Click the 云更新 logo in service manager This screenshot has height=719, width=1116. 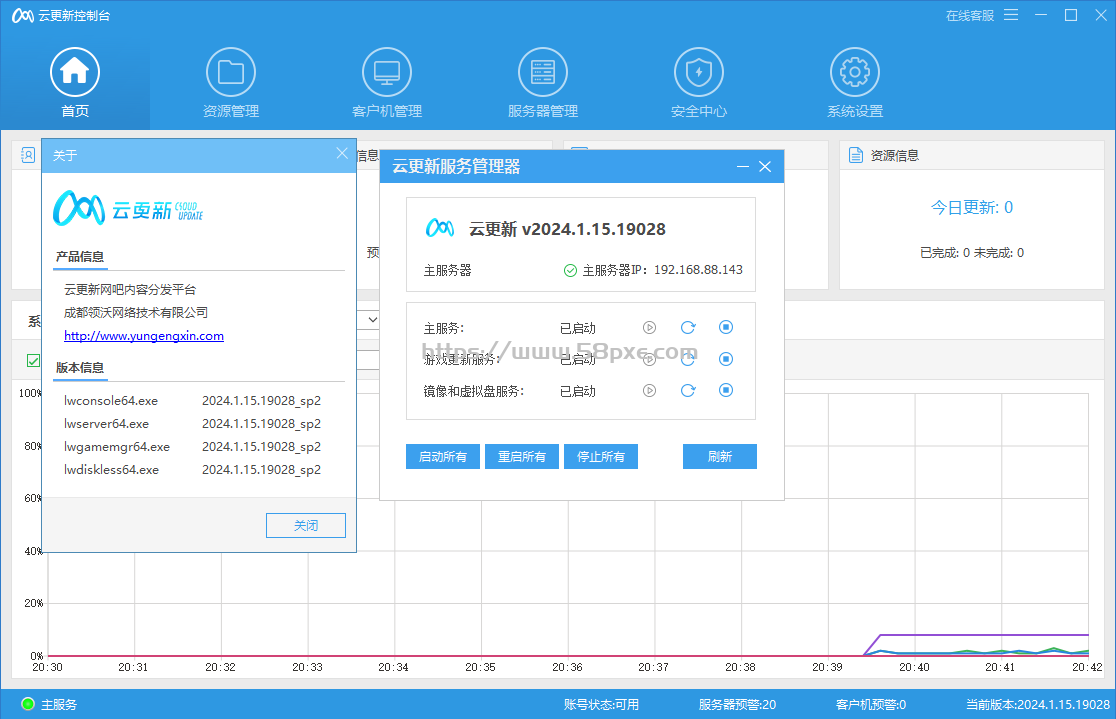(x=440, y=229)
